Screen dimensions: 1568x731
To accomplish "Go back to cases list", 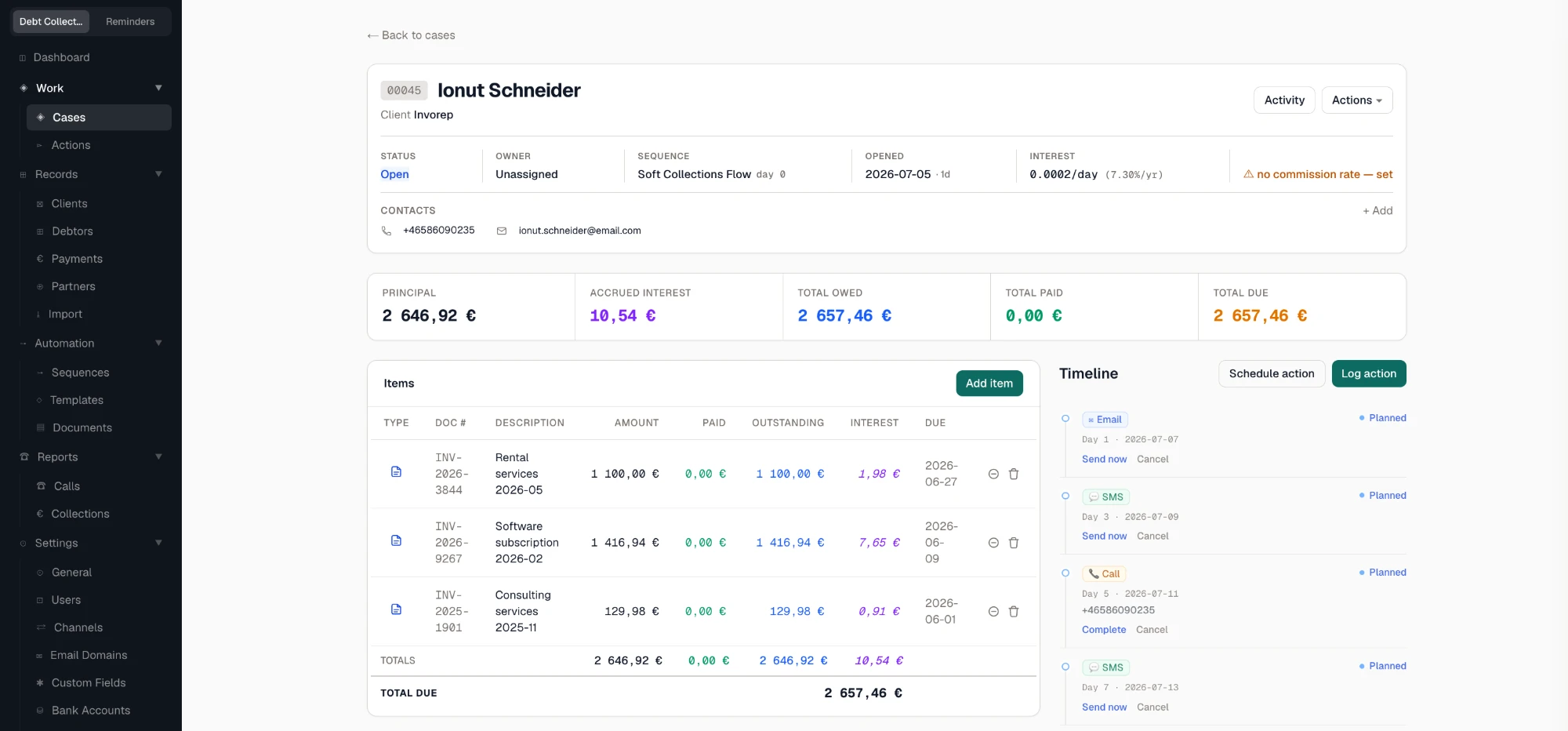I will tap(411, 35).
